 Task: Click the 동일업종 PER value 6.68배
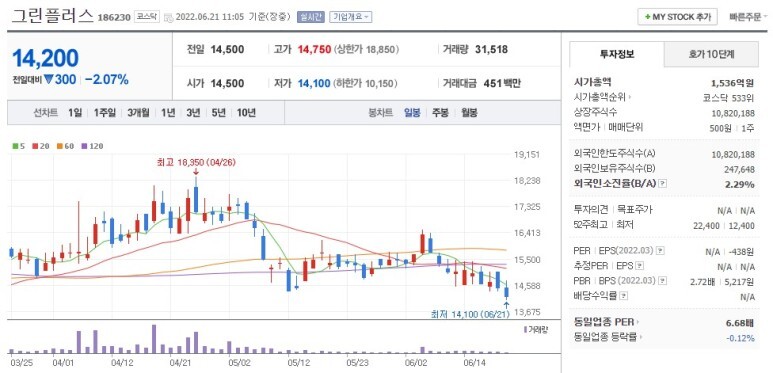coord(740,323)
